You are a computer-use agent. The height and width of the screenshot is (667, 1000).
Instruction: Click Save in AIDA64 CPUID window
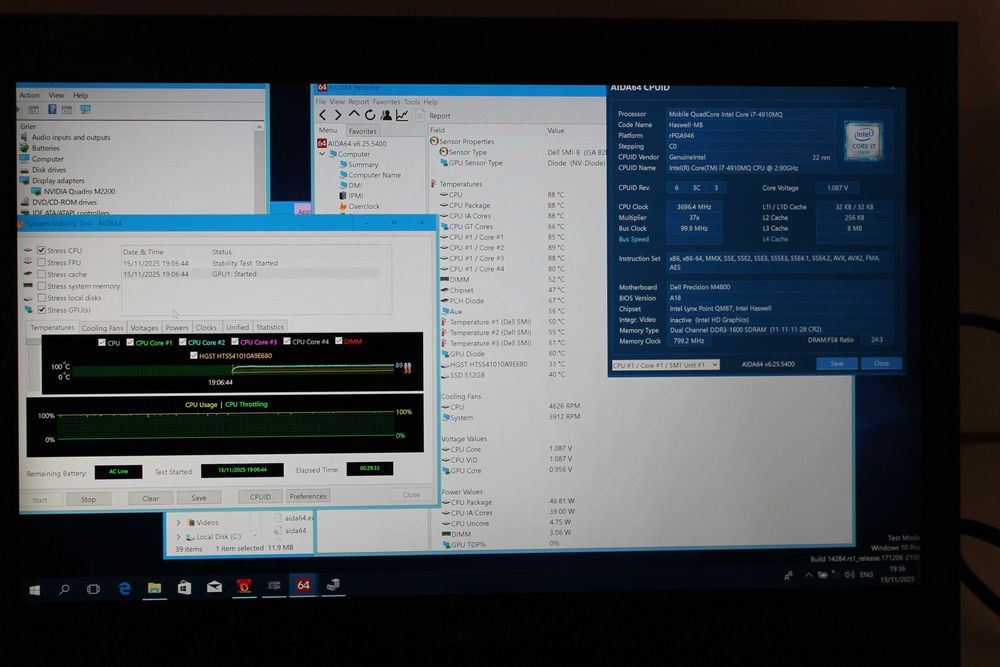[x=837, y=363]
